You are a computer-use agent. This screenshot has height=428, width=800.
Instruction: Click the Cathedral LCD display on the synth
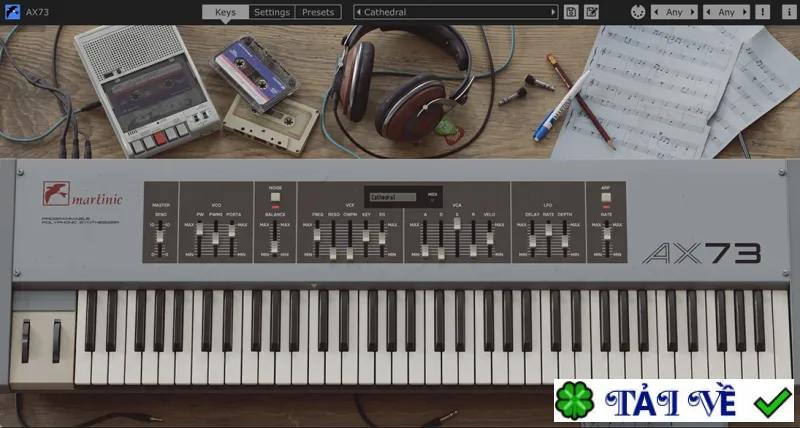point(393,197)
